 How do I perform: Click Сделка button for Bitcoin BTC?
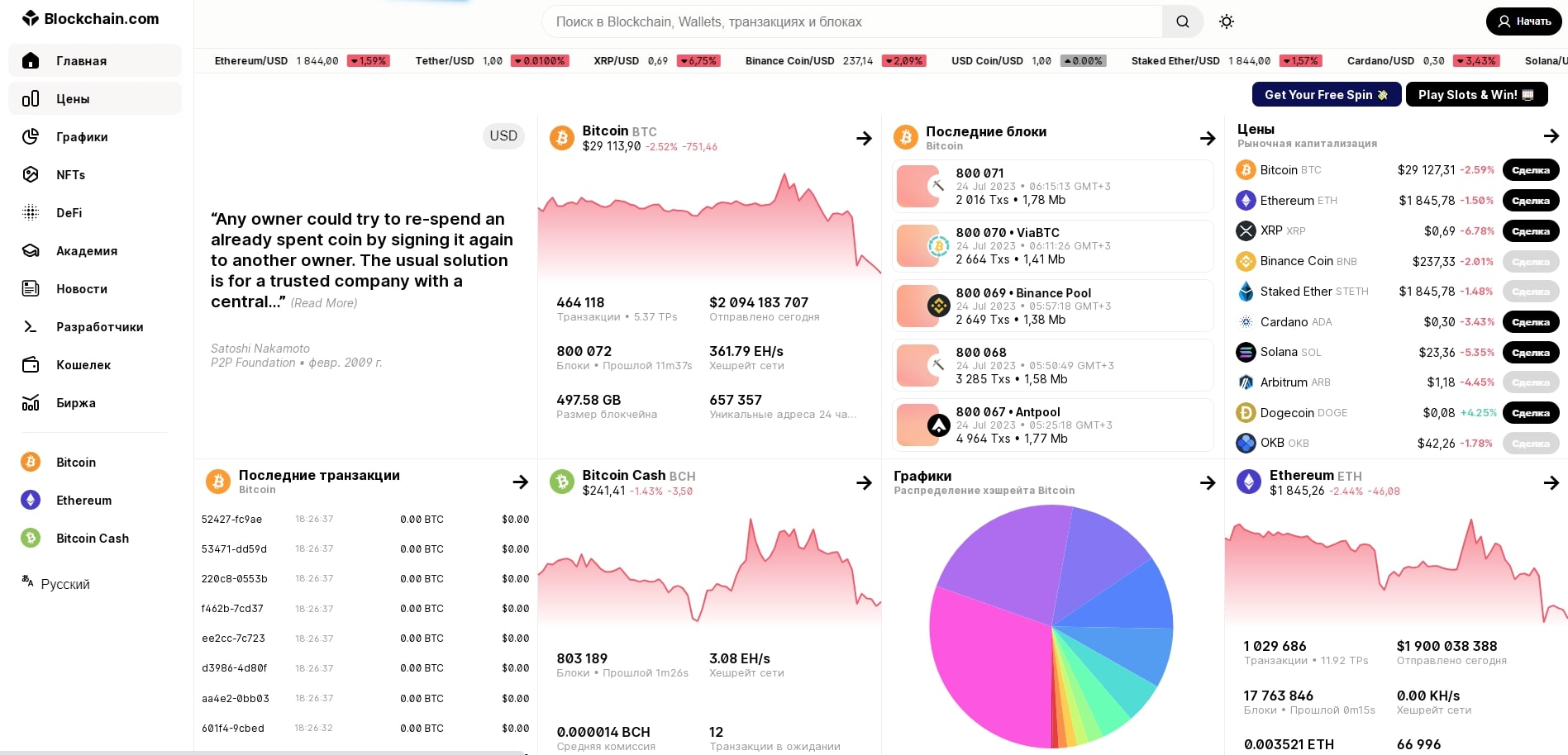pyautogui.click(x=1531, y=170)
